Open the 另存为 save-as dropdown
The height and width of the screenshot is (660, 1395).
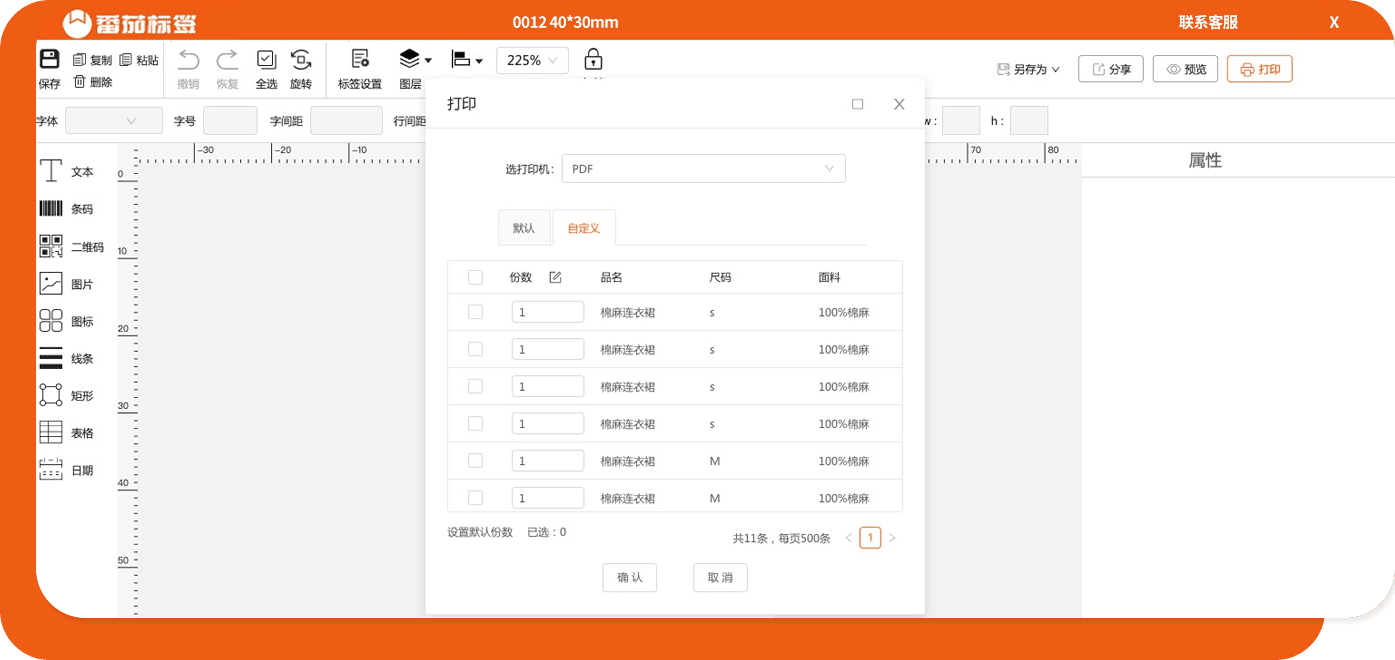[1028, 68]
